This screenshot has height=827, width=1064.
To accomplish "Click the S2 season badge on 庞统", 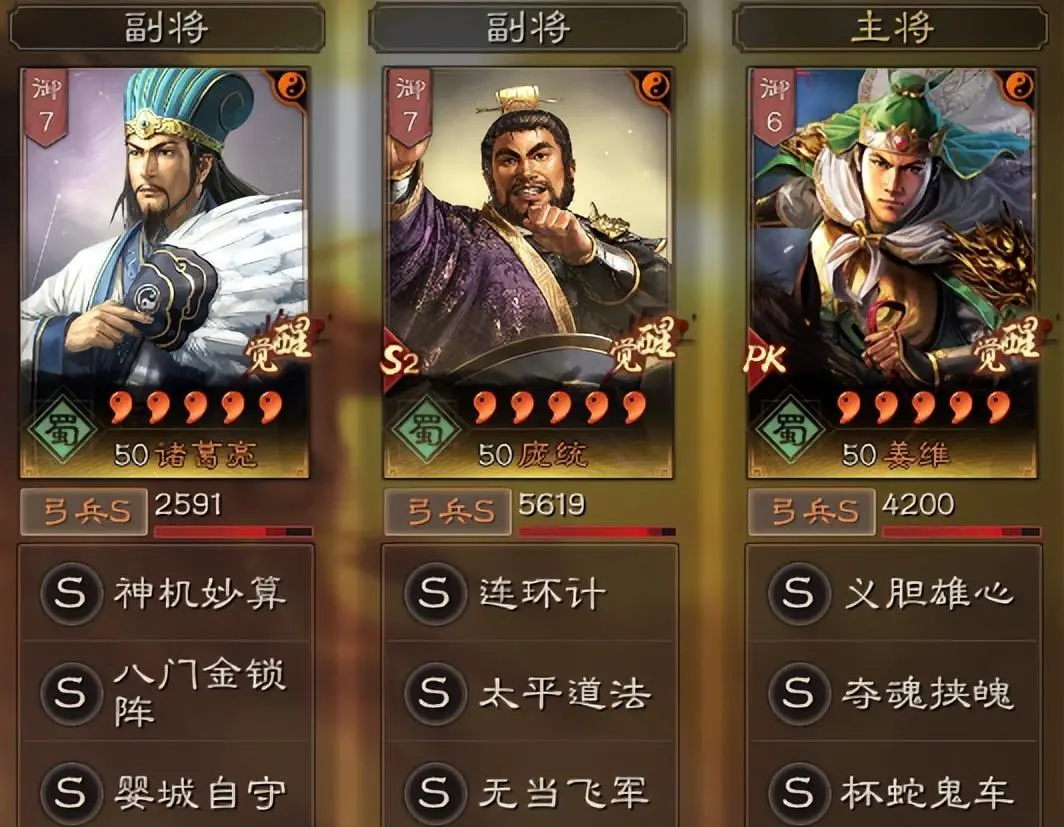I will (x=400, y=361).
